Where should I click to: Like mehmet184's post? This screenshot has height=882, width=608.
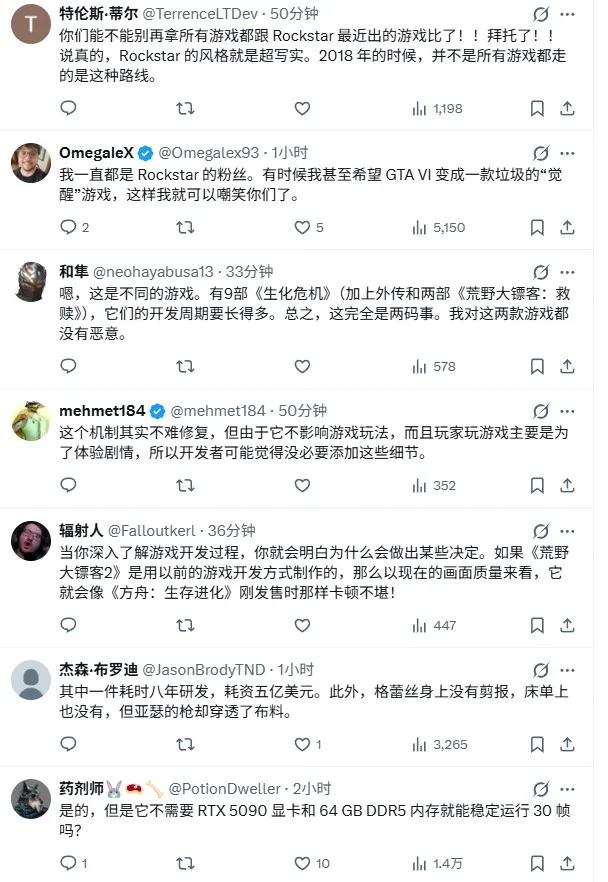tap(300, 486)
